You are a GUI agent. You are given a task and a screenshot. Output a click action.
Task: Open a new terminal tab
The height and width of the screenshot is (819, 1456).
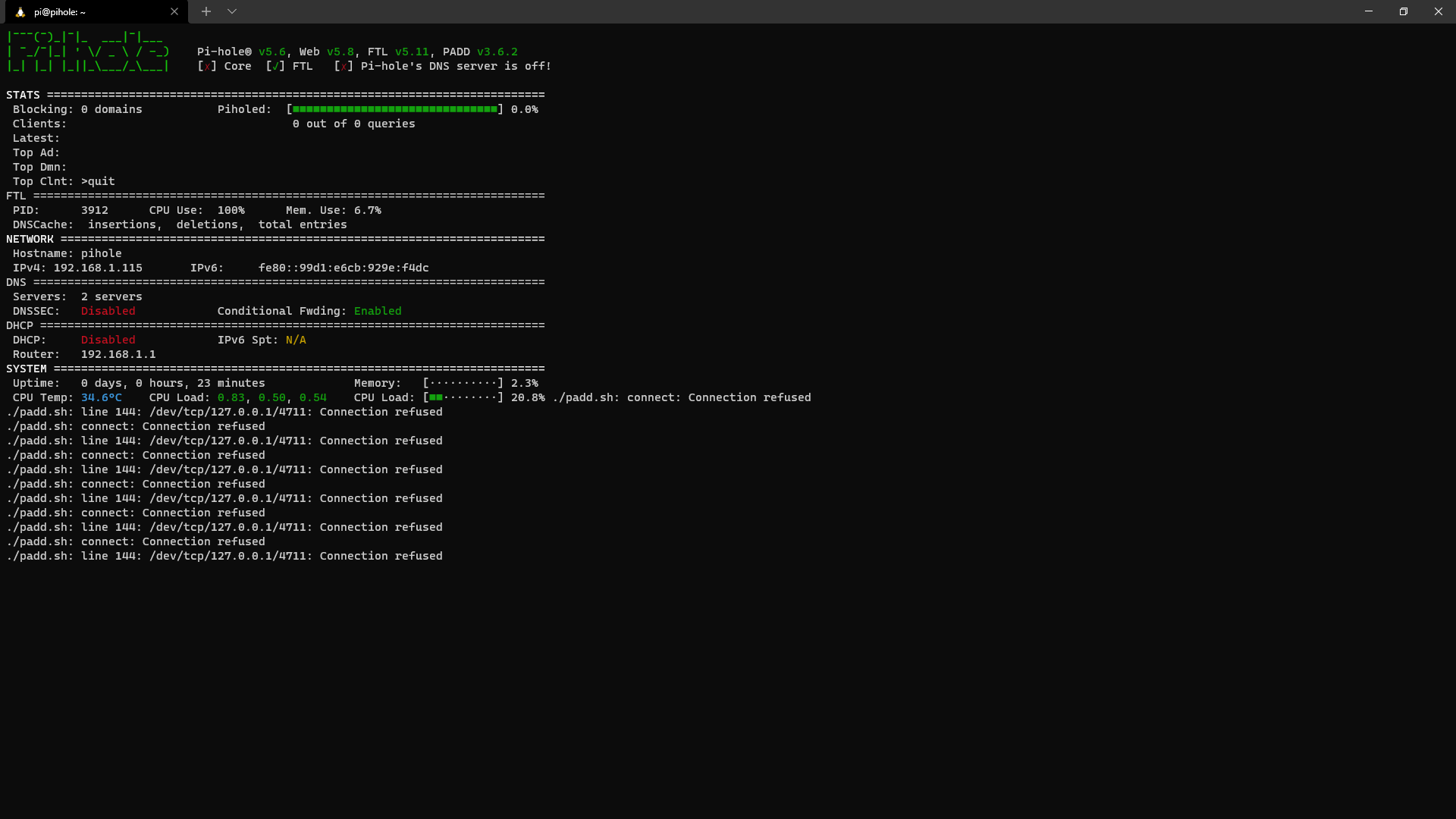[x=206, y=12]
